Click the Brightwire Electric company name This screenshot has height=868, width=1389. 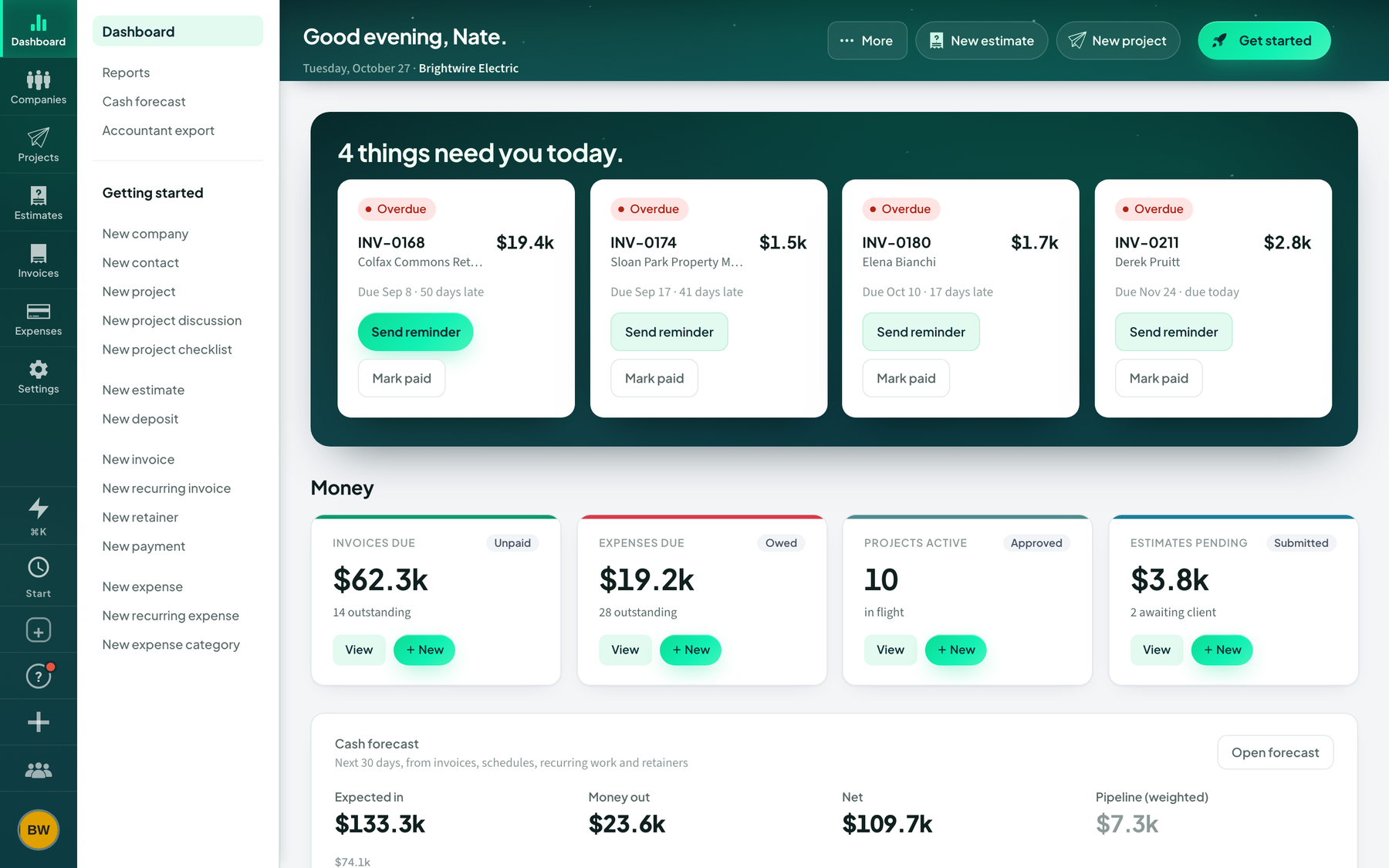click(468, 68)
